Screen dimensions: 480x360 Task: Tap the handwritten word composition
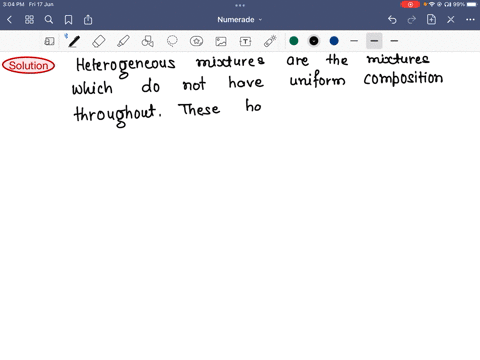(x=403, y=79)
